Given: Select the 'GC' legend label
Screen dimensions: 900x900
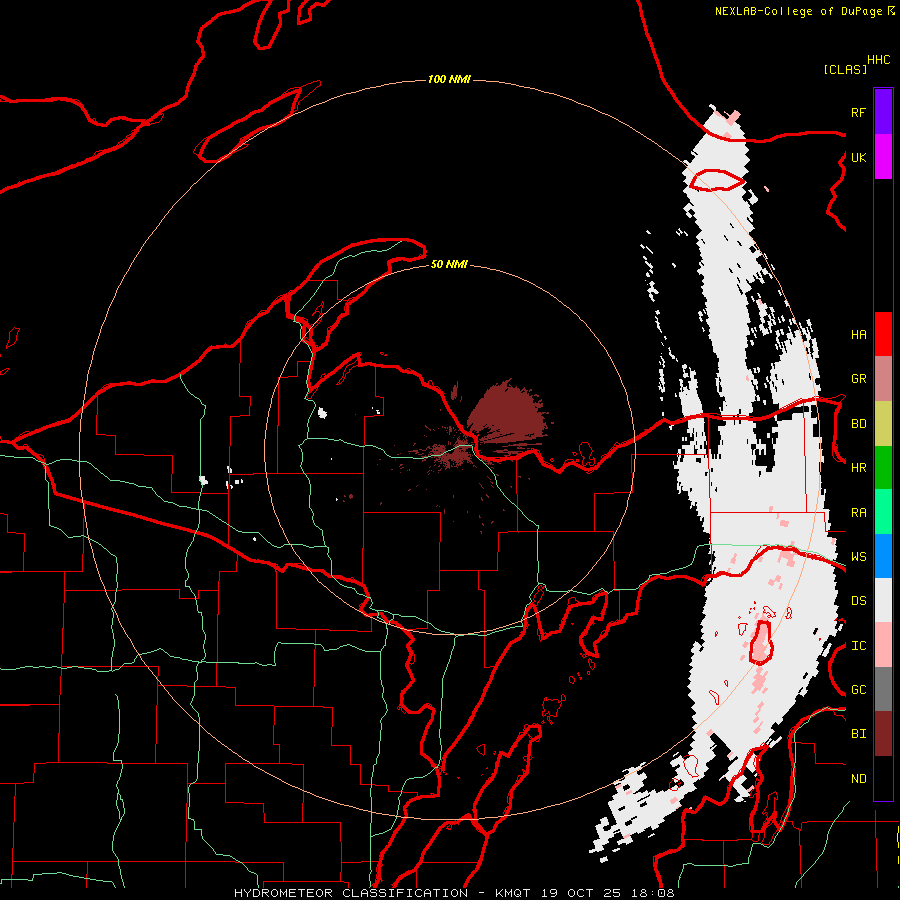Looking at the screenshot, I should (858, 690).
